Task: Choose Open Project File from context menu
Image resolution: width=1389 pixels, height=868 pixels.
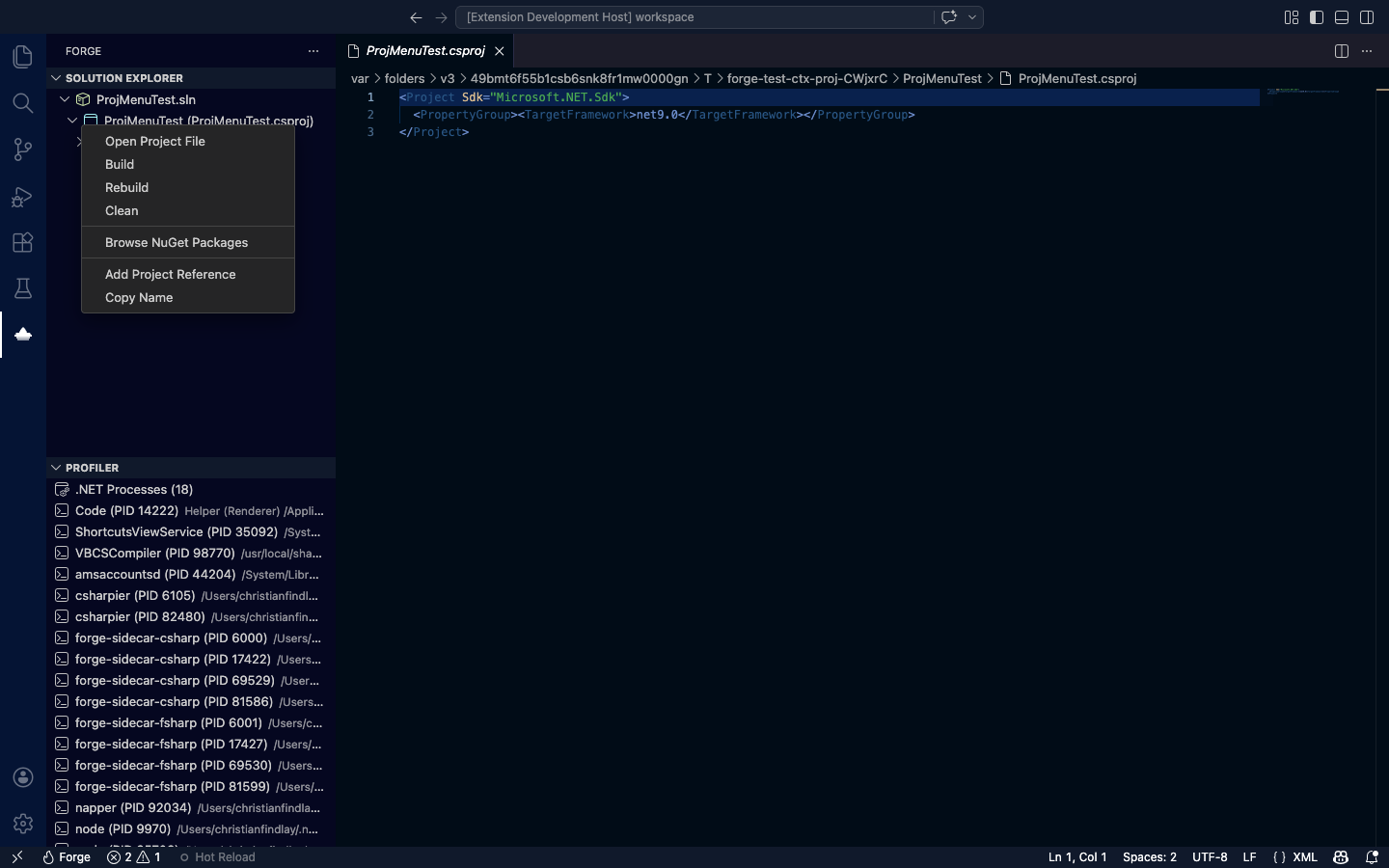Action: click(x=188, y=141)
